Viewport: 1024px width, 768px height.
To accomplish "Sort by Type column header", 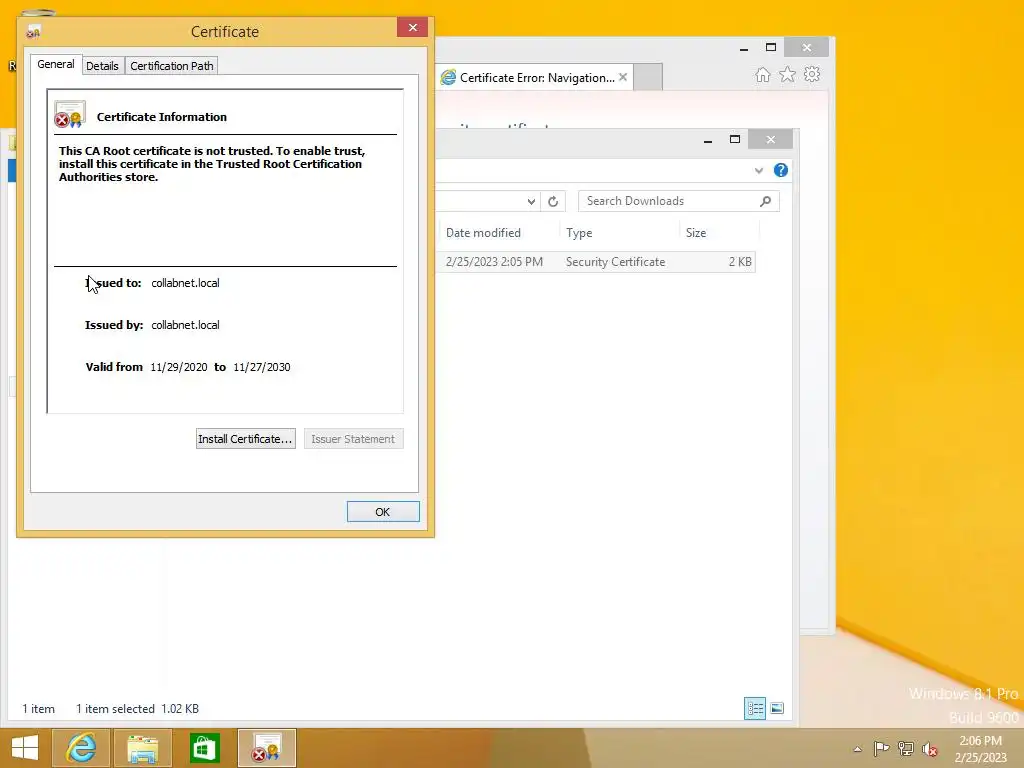I will tap(579, 232).
